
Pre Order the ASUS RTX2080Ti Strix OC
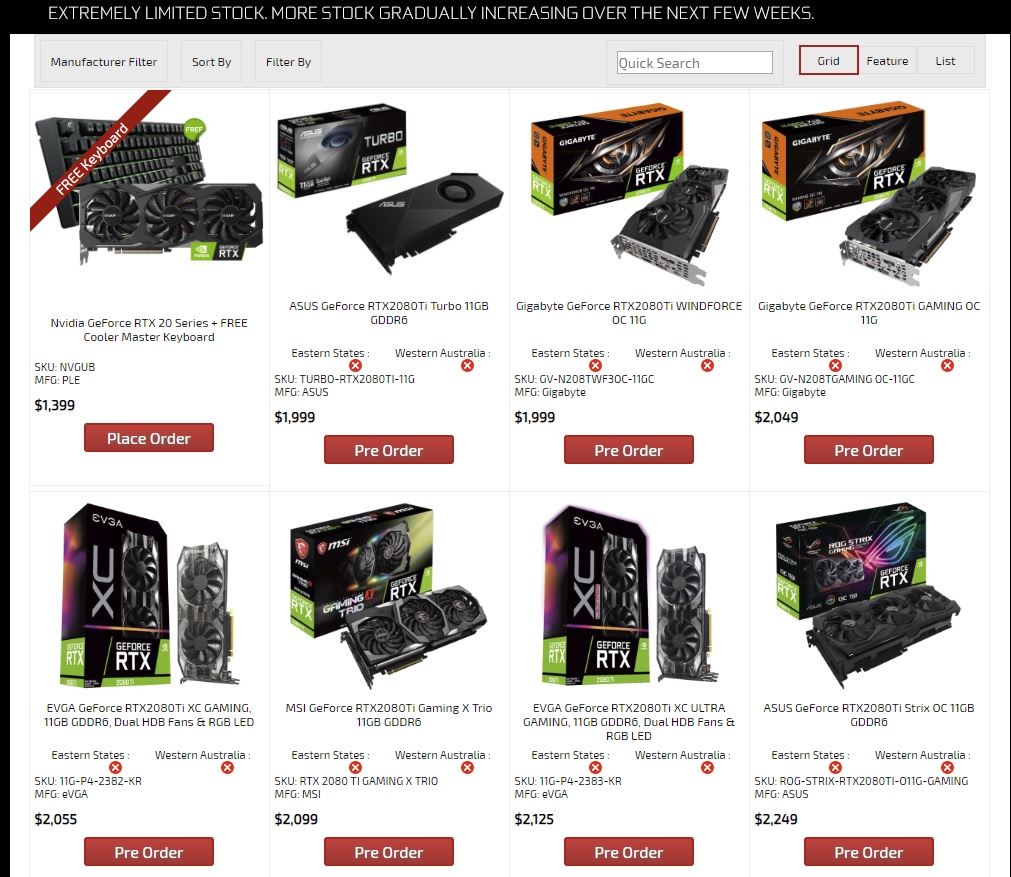869,852
